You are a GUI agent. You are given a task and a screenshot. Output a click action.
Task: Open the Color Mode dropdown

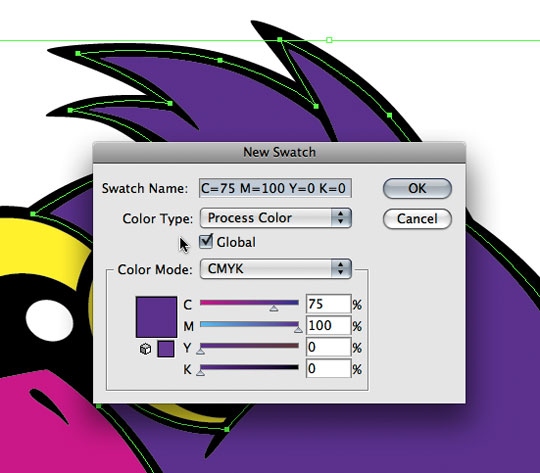click(x=276, y=268)
